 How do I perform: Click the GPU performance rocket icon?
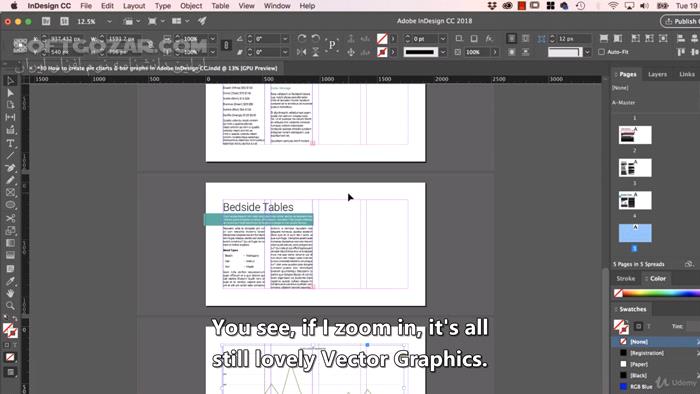[x=202, y=21]
